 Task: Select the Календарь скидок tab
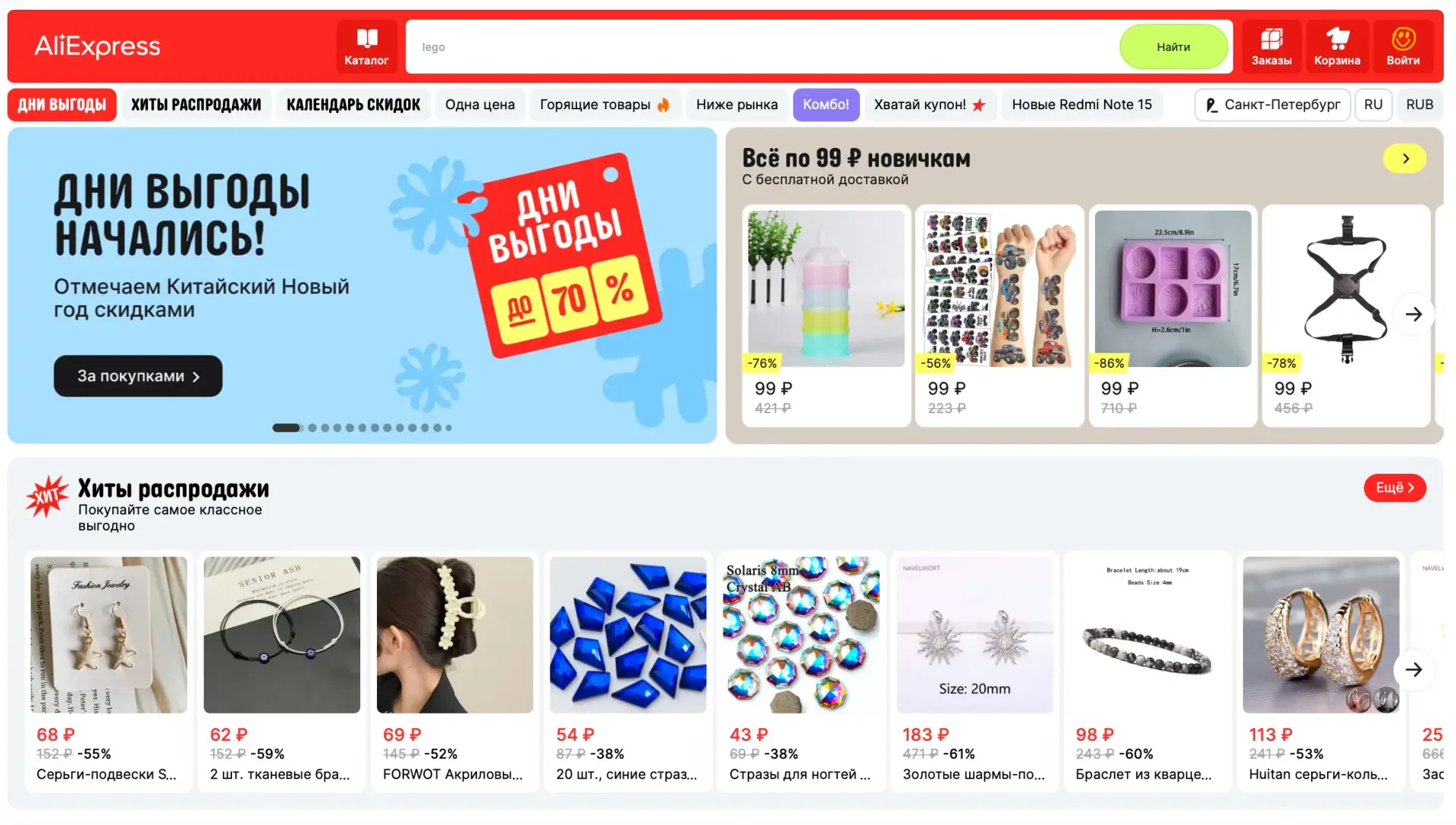point(353,105)
